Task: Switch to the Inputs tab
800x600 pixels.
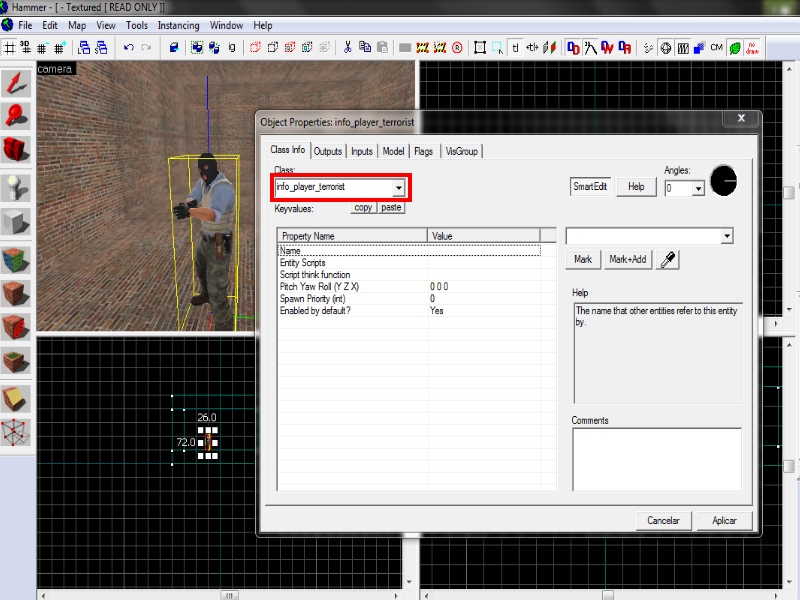Action: [362, 152]
